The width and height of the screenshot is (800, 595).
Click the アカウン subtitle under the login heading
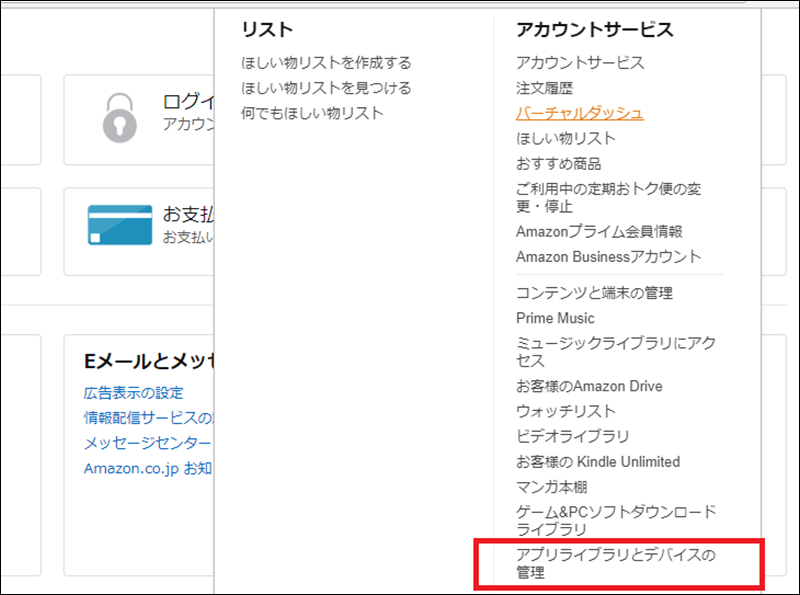[188, 124]
